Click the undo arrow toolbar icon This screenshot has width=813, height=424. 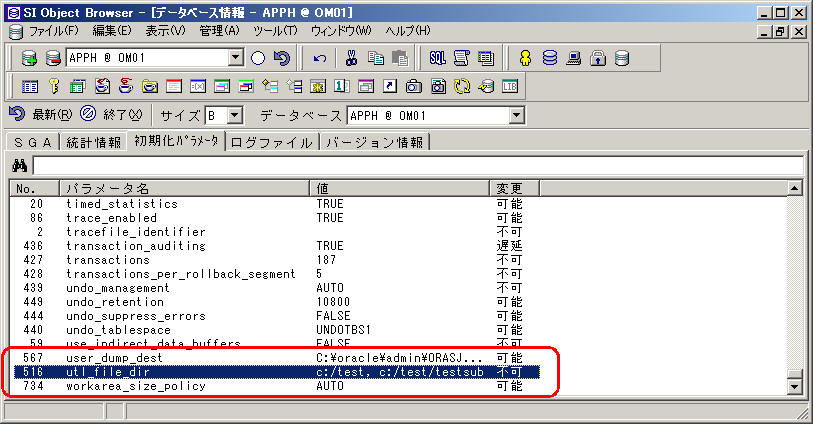coord(320,58)
